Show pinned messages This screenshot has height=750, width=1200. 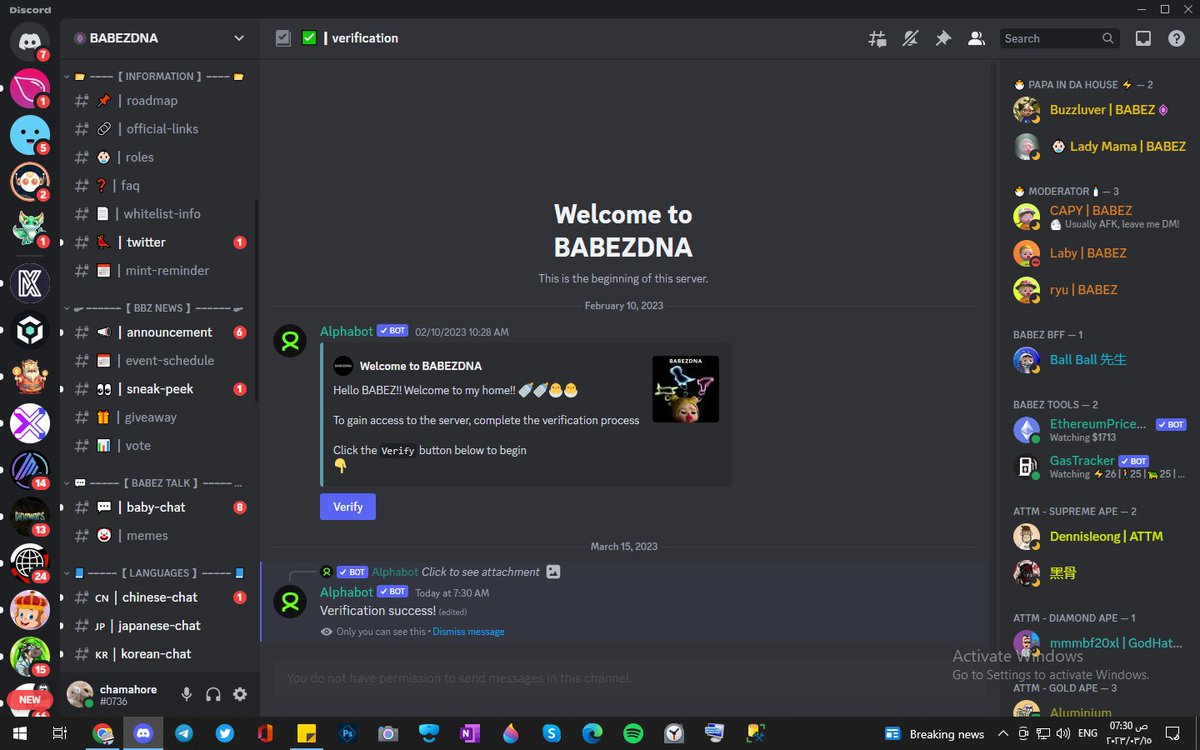(943, 38)
